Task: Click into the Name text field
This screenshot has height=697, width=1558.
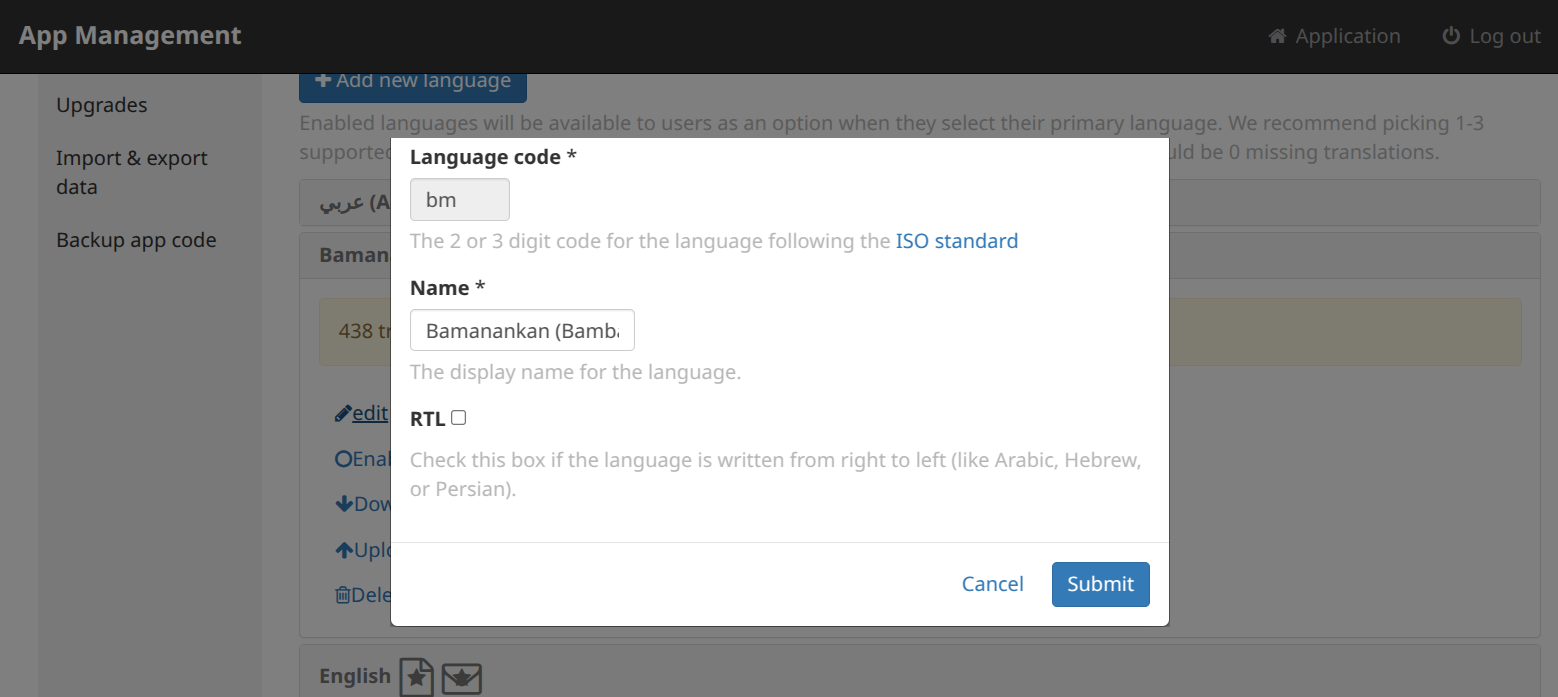Action: click(x=522, y=330)
